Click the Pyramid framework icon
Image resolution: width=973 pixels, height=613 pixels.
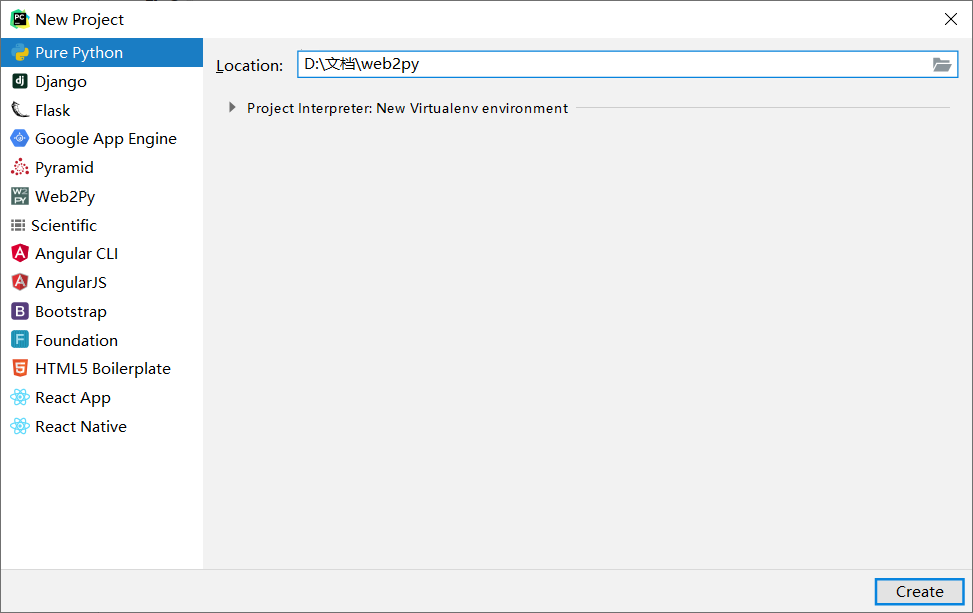[20, 168]
